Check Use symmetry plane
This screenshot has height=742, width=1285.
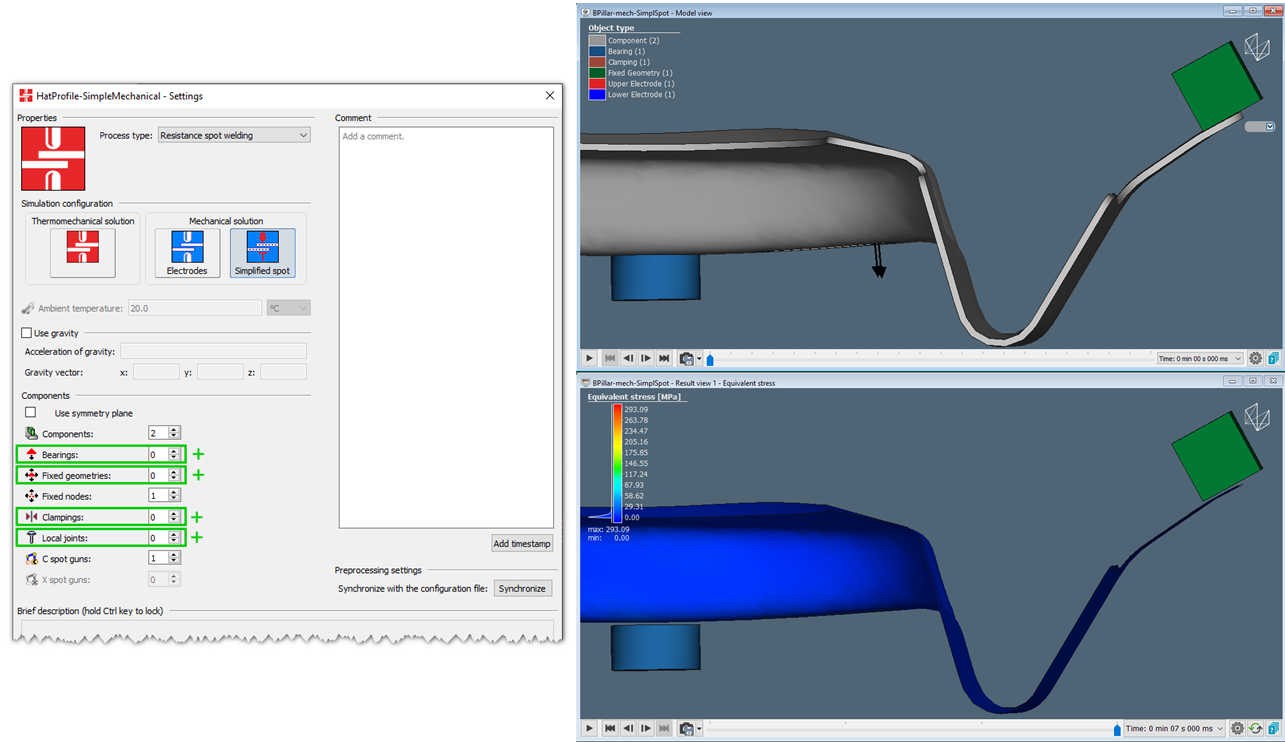30,414
